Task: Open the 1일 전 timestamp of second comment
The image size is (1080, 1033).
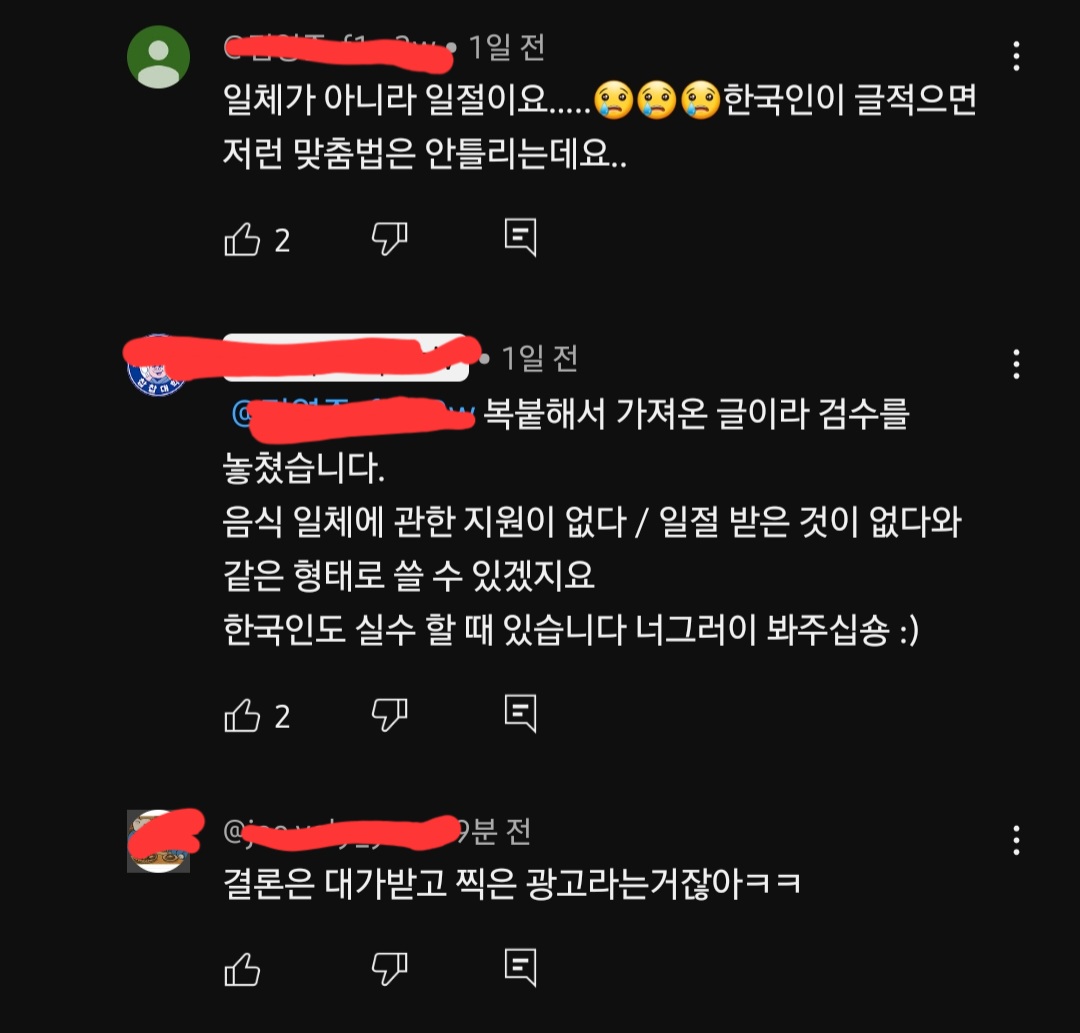Action: coord(539,358)
